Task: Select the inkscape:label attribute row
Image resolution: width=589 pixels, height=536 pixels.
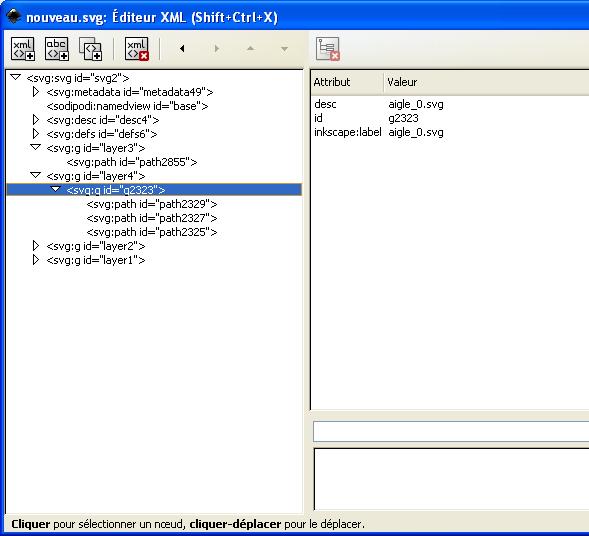Action: [x=450, y=132]
